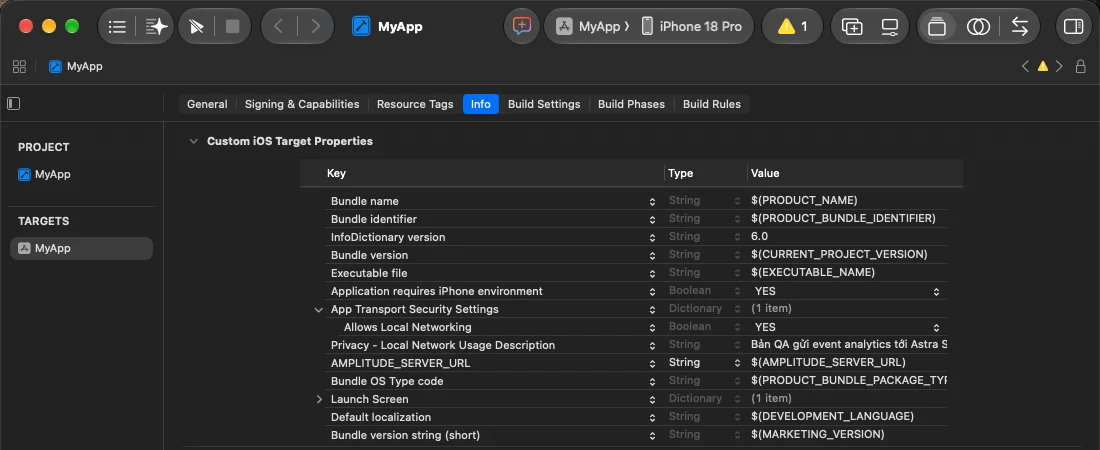Expand the Launch Screen row
Image resolution: width=1100 pixels, height=450 pixels.
point(318,399)
